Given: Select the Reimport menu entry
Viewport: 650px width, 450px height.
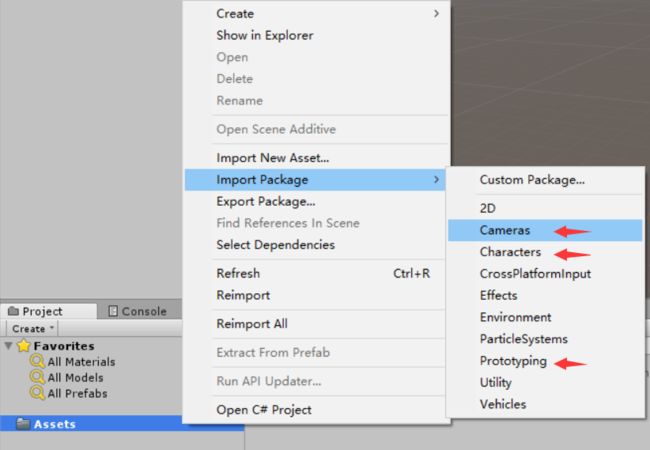Looking at the screenshot, I should coord(317,295).
